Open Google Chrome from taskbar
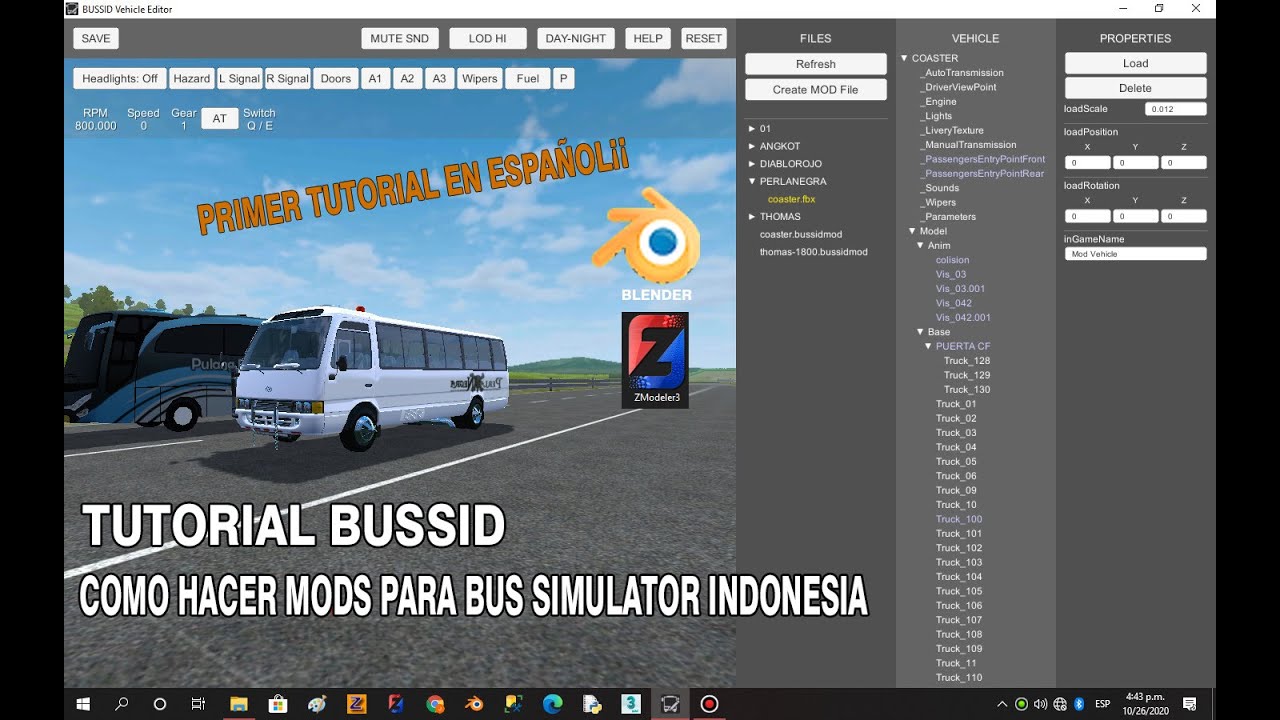 tap(435, 704)
